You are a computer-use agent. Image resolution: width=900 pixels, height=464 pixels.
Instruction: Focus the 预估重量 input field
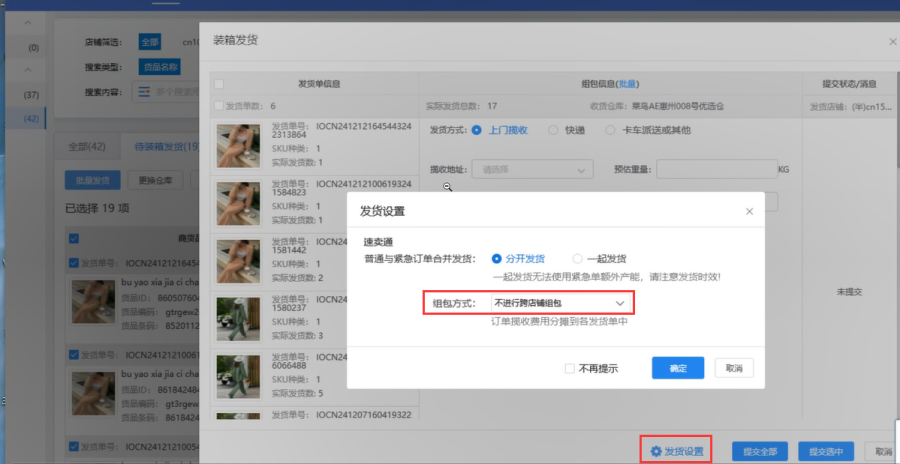click(x=717, y=169)
